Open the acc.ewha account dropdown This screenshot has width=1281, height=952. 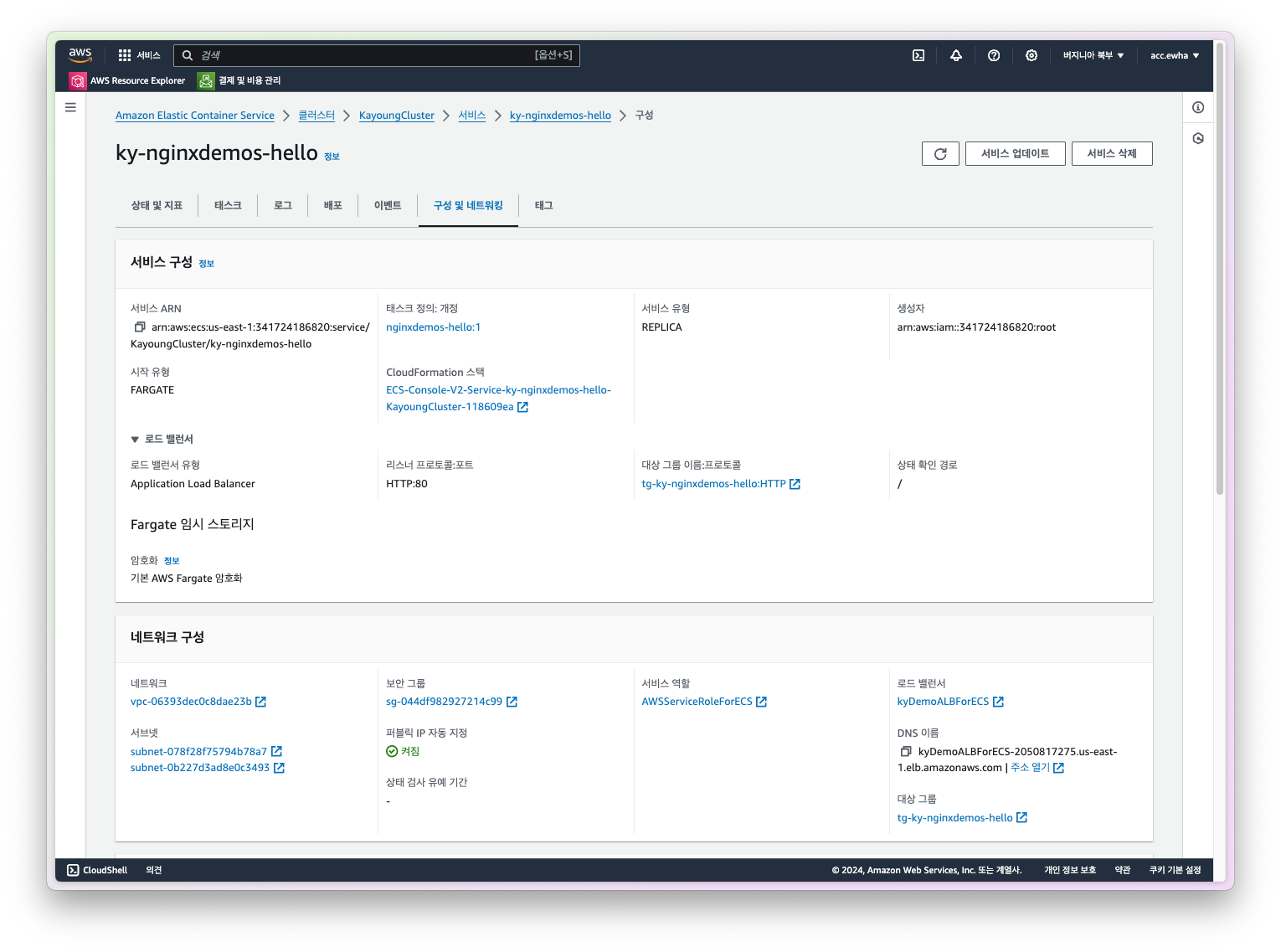pyautogui.click(x=1175, y=55)
